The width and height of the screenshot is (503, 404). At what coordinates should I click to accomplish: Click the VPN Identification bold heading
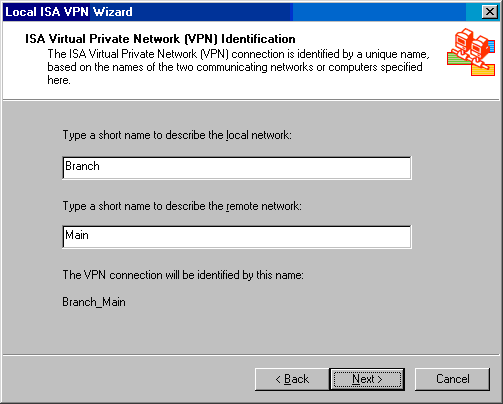tap(160, 39)
